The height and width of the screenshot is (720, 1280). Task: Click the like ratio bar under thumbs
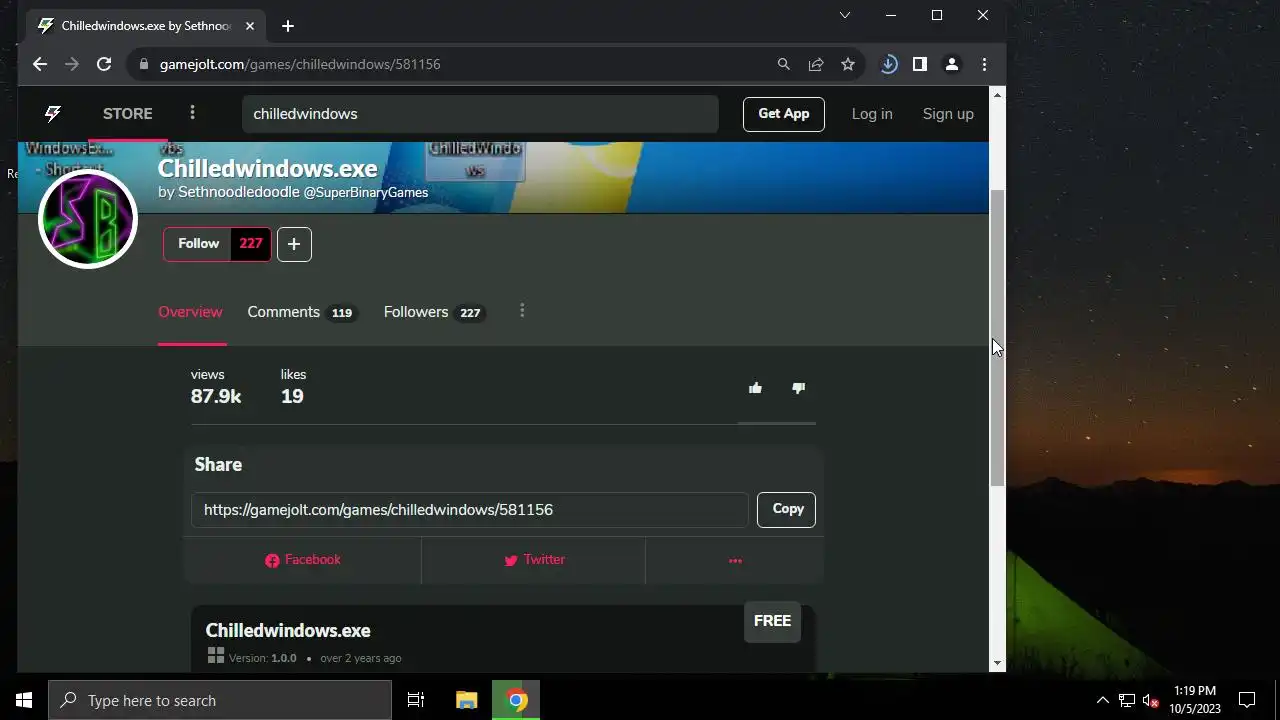(x=776, y=423)
